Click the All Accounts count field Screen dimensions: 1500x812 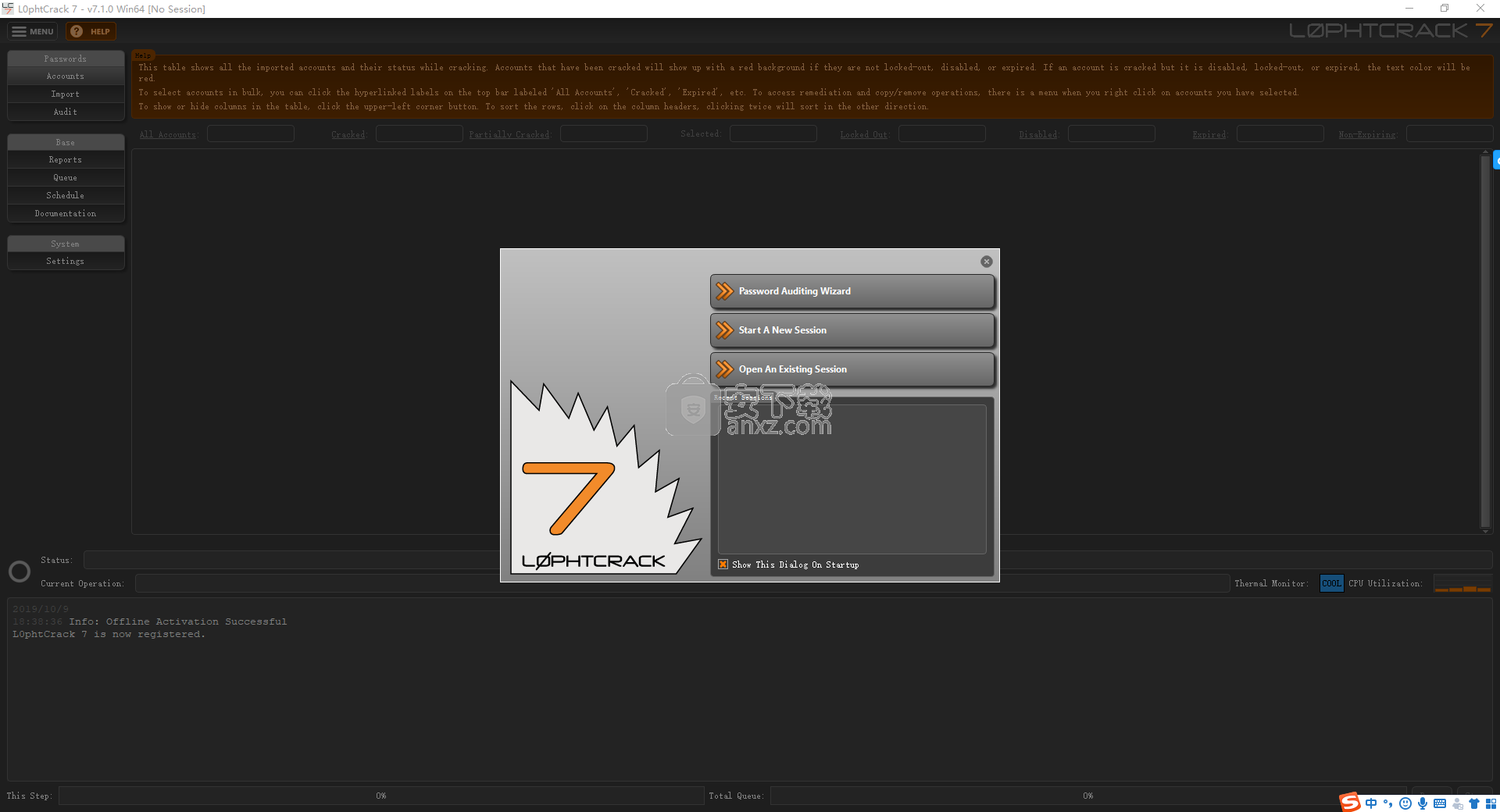point(251,134)
